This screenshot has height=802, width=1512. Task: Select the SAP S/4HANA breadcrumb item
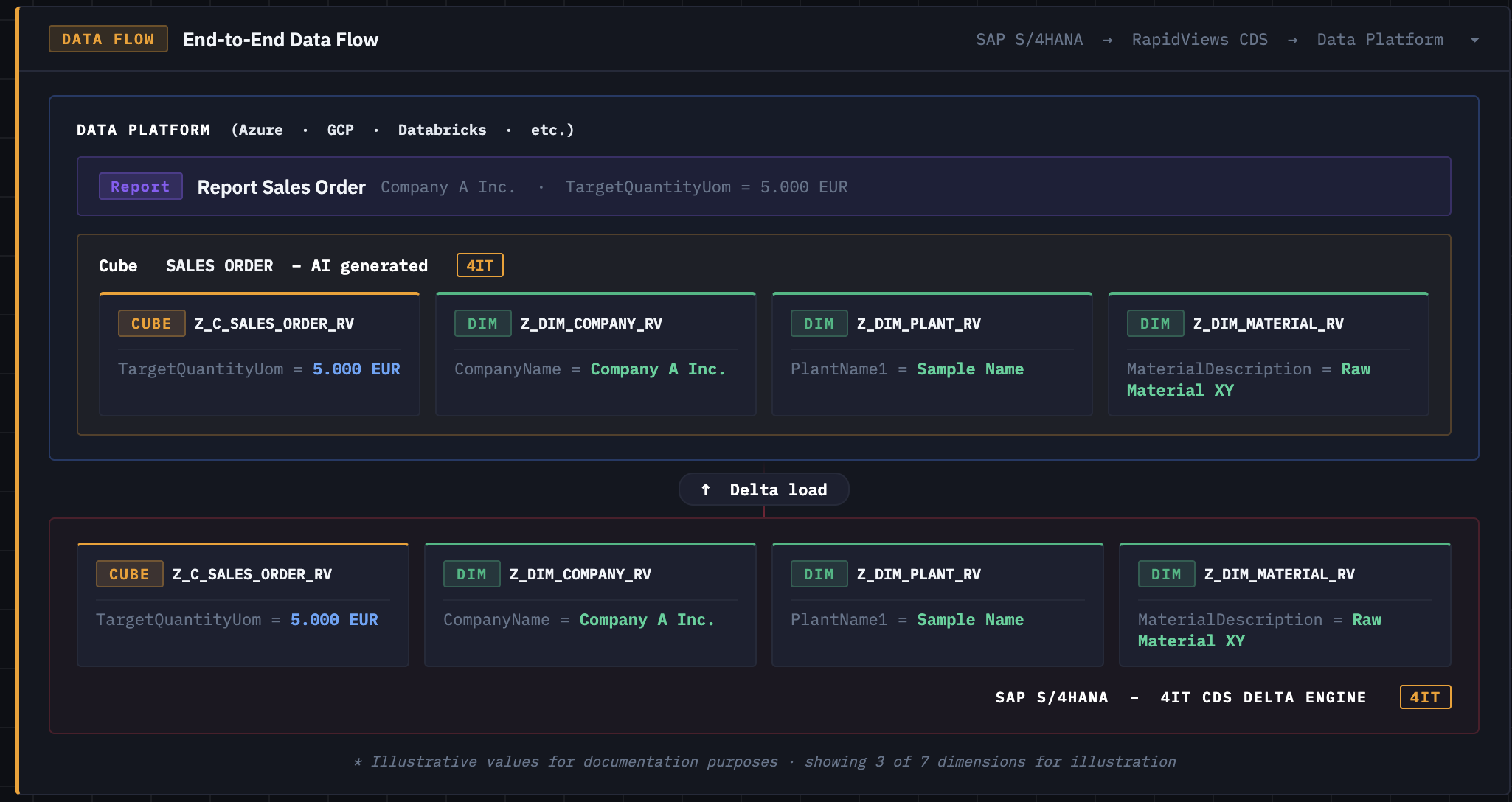pyautogui.click(x=1030, y=39)
